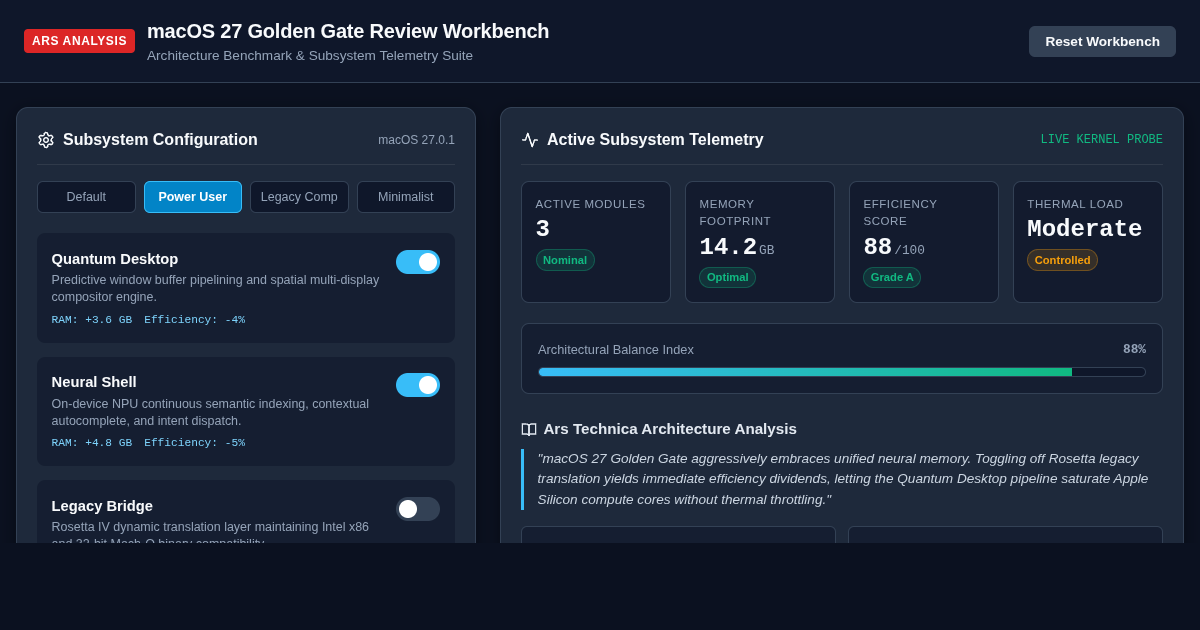The width and height of the screenshot is (1200, 630).
Task: Disable the Quantum Desktop toggle
Action: [418, 262]
